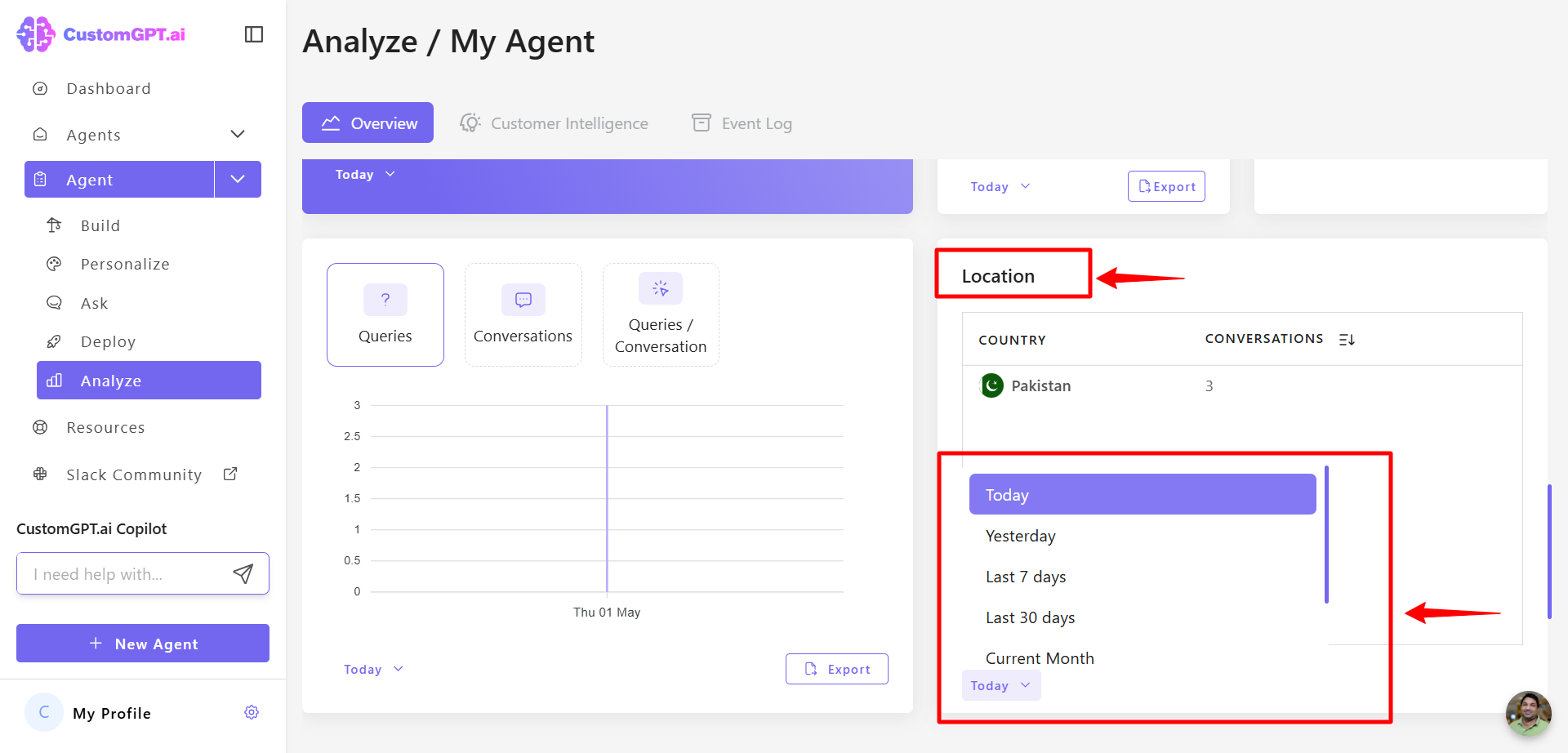Click the dropdown list scrollbar
Image resolution: width=1568 pixels, height=753 pixels.
click(x=1326, y=534)
